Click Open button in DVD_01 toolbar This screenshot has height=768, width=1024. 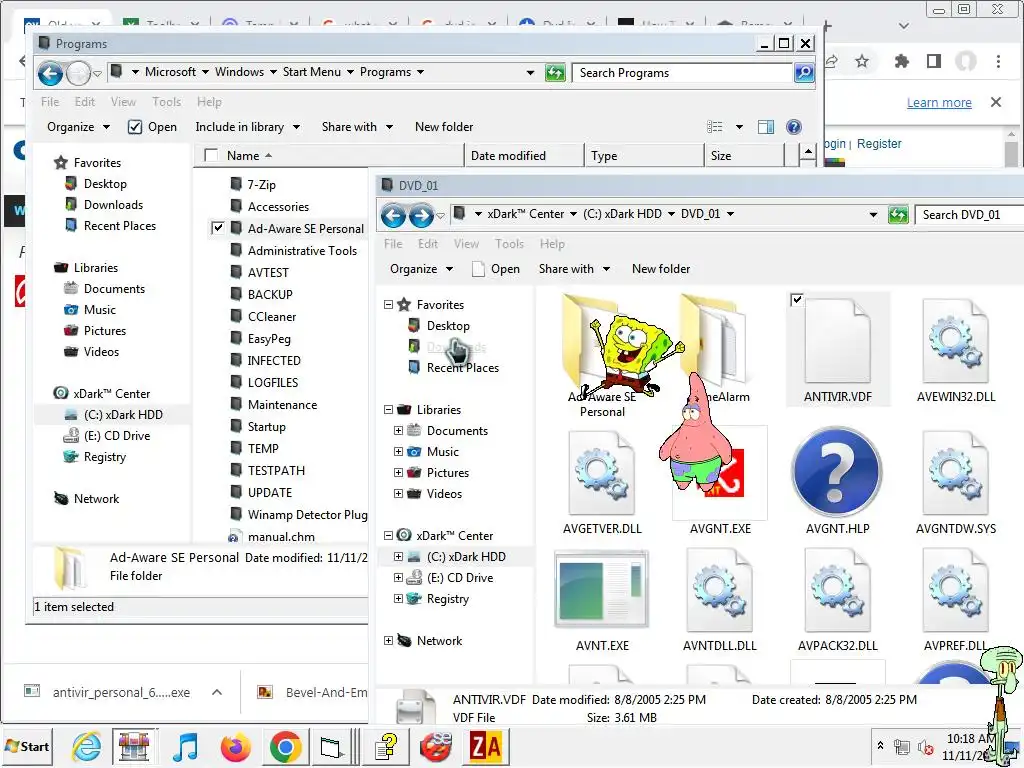pyautogui.click(x=496, y=269)
